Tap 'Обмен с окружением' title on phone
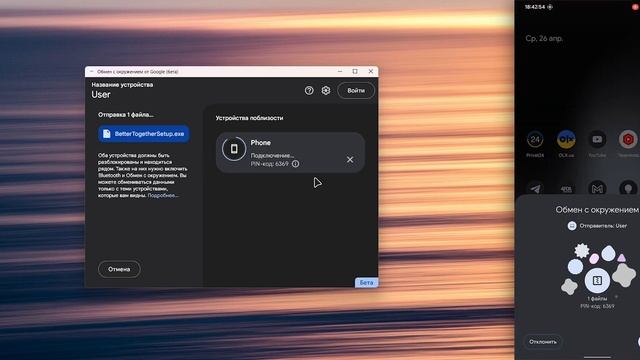The height and width of the screenshot is (360, 640). 597,210
